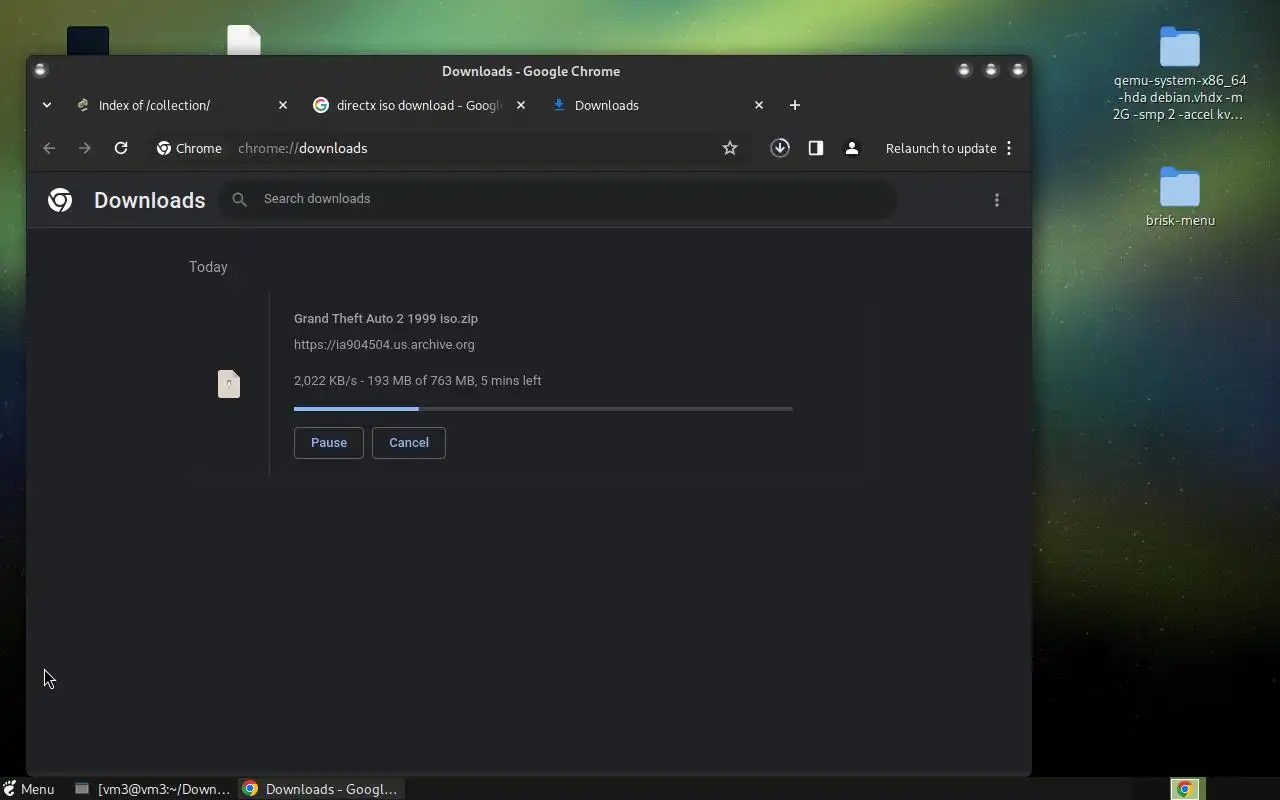Switch to the directx iso download tab

[421, 105]
